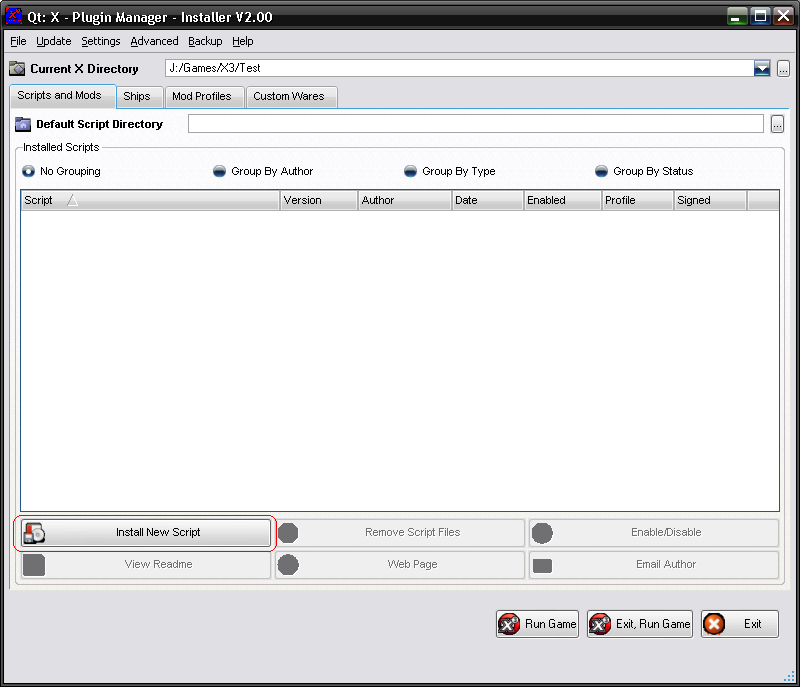Switch to the Custom Wares tab
The width and height of the screenshot is (800, 687).
(291, 96)
